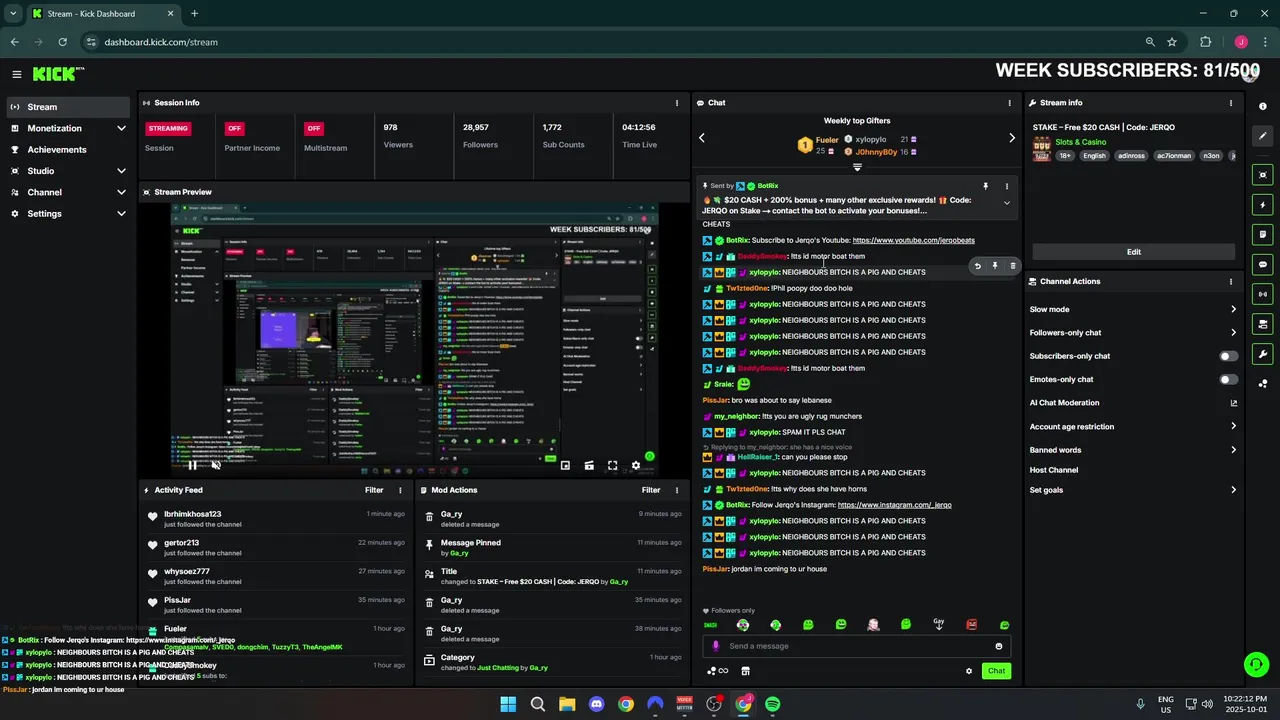
Task: Expand the Monetization sidebar section
Action: (121, 128)
